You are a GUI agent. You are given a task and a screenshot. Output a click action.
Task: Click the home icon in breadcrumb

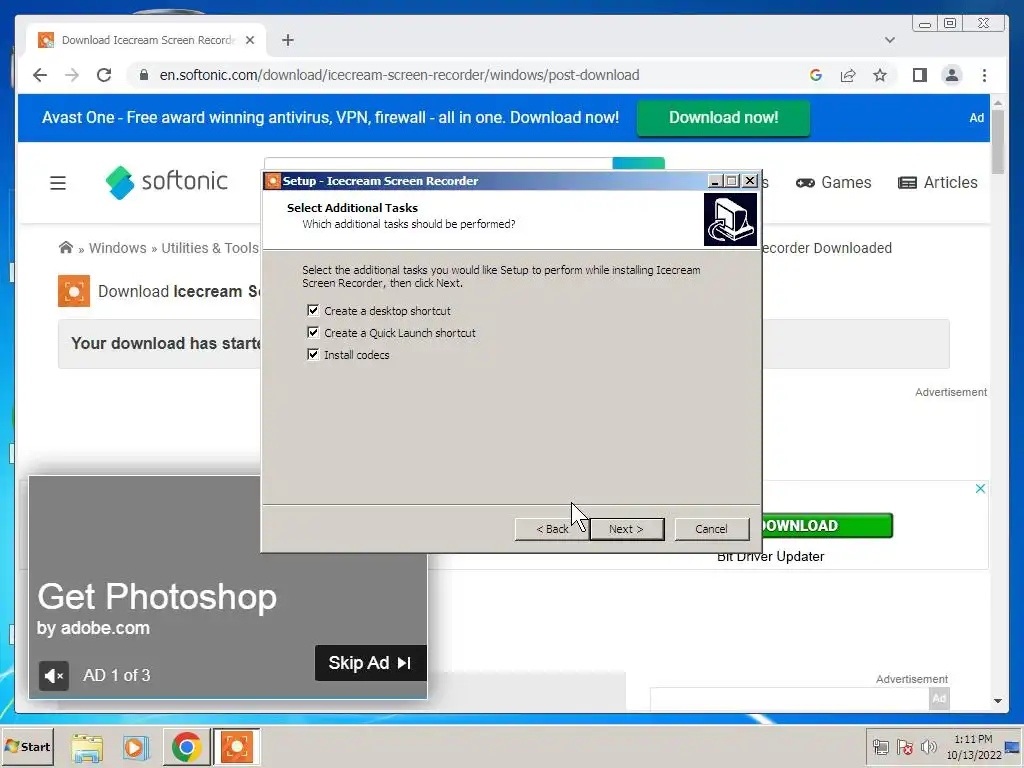65,248
